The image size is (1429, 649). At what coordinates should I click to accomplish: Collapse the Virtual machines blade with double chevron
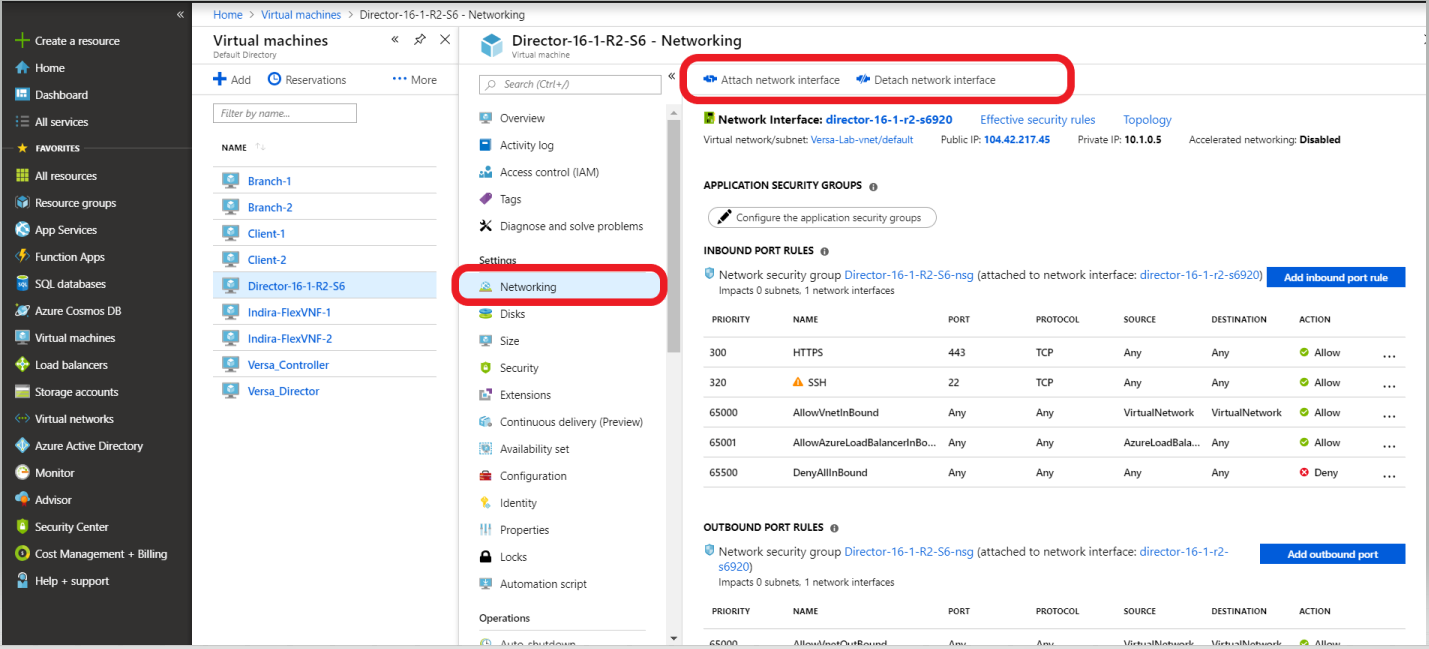click(395, 40)
